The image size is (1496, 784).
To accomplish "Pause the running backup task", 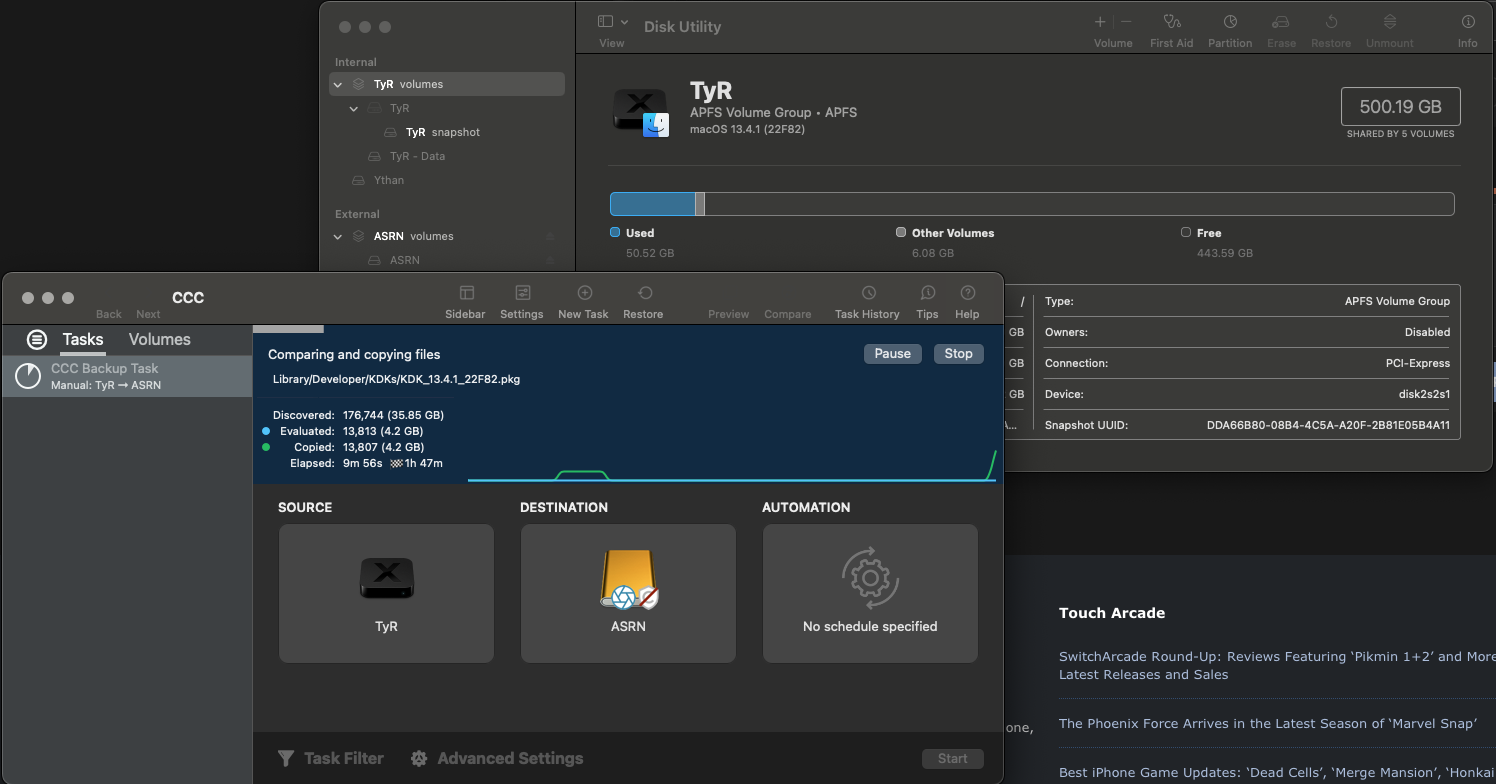I will coord(893,353).
